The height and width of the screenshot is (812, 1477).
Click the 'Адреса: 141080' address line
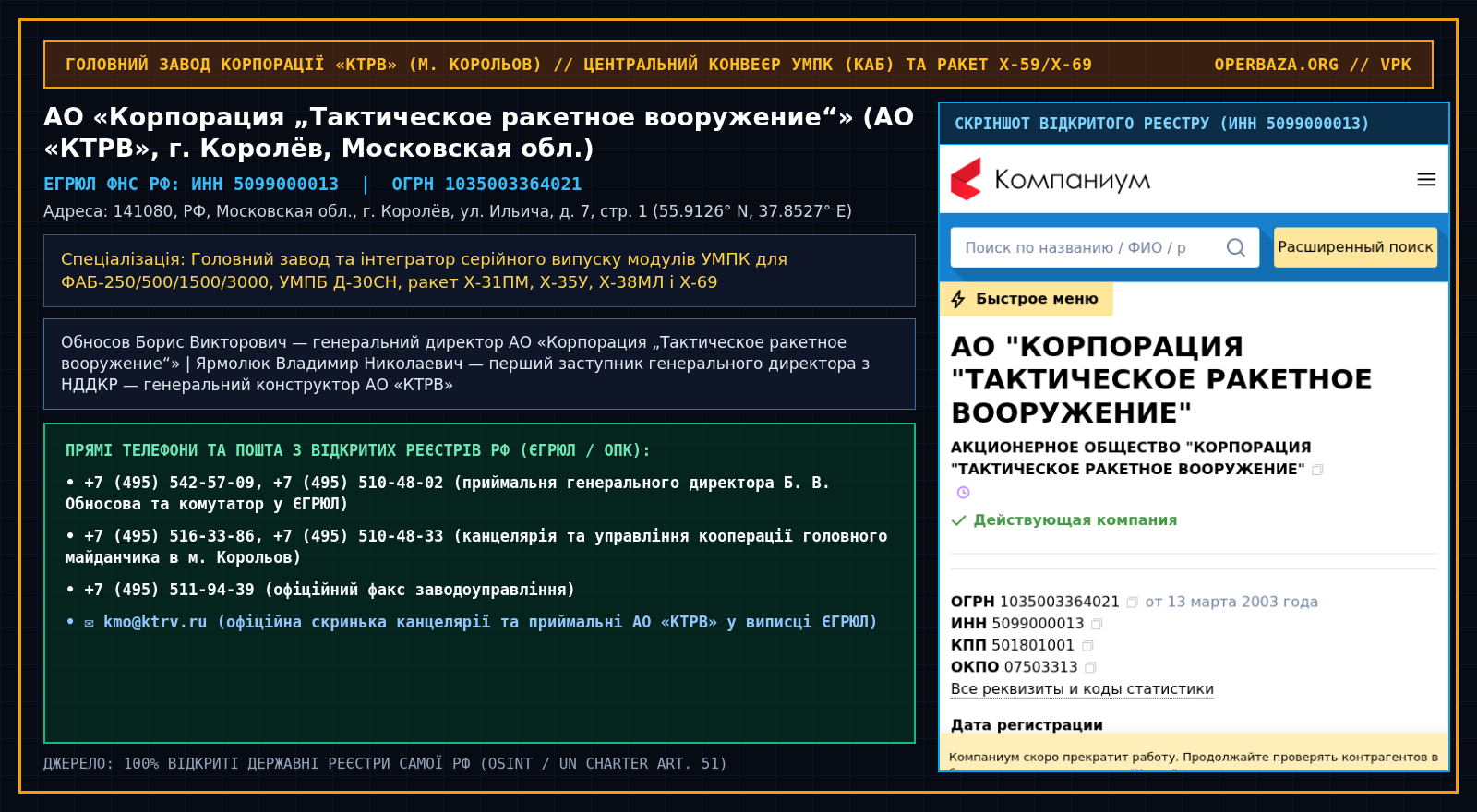(448, 211)
